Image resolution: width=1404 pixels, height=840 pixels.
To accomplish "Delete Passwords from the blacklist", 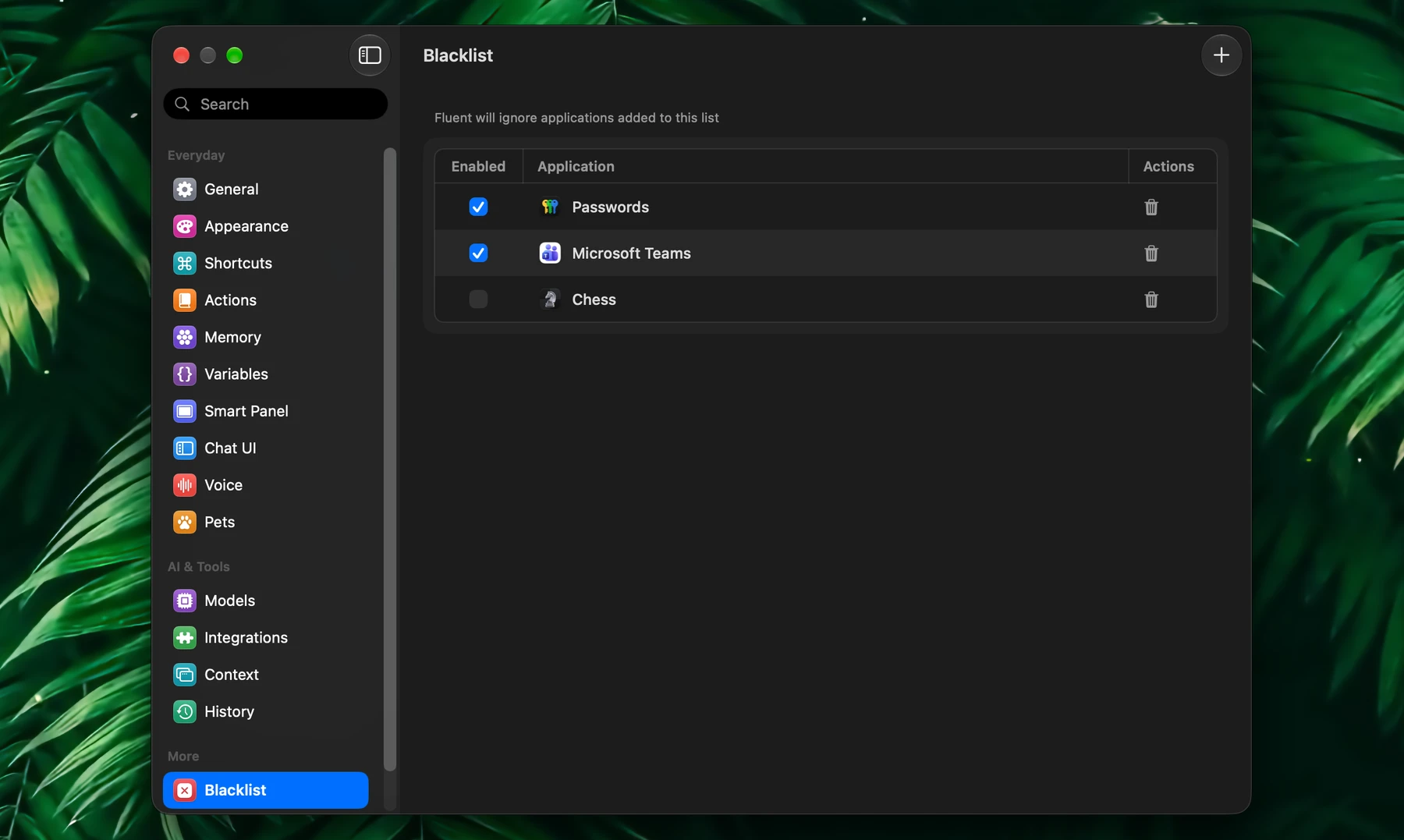I will (x=1150, y=207).
